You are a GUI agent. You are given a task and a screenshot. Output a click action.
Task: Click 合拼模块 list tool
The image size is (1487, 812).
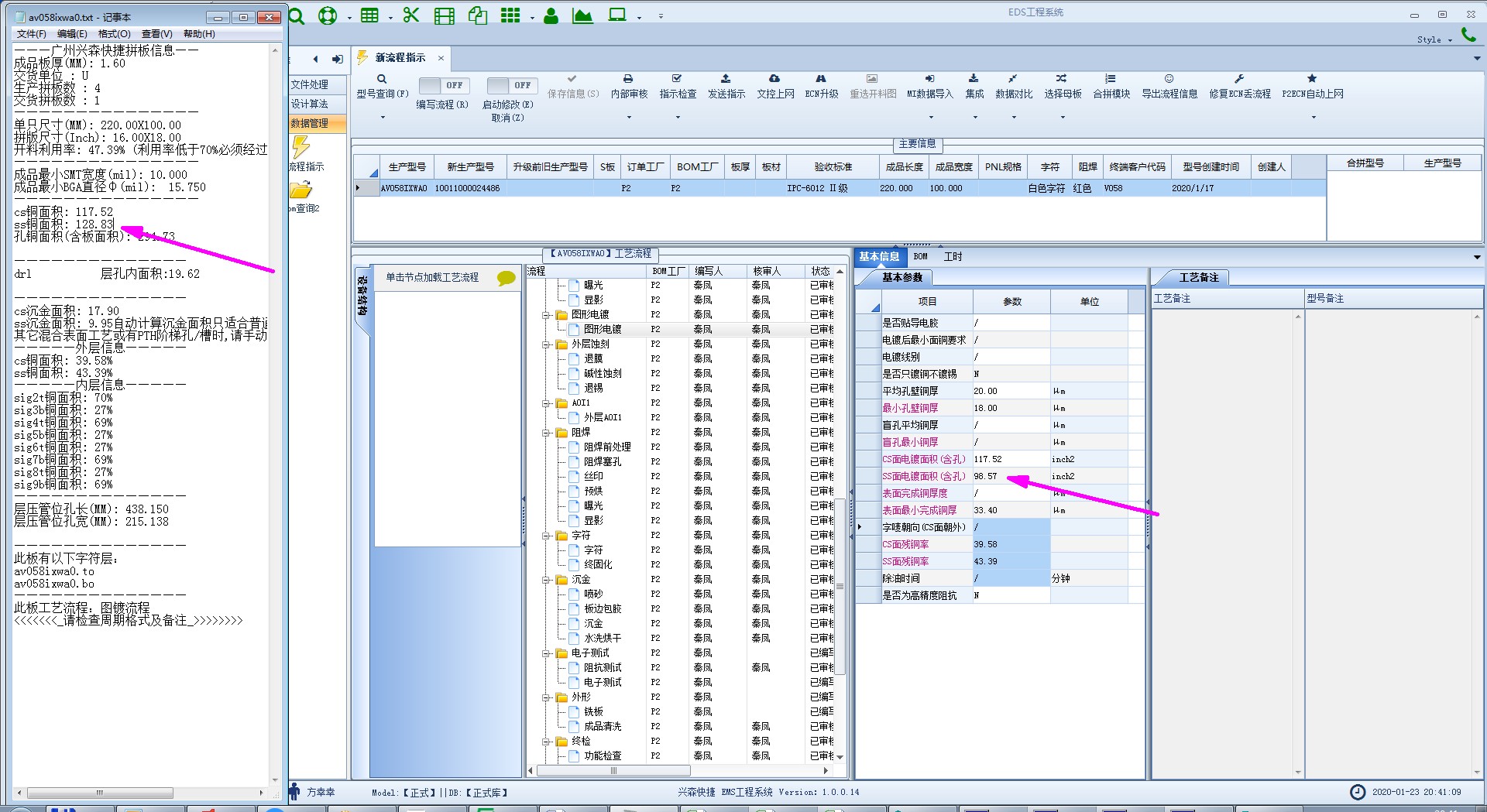pos(1111,87)
